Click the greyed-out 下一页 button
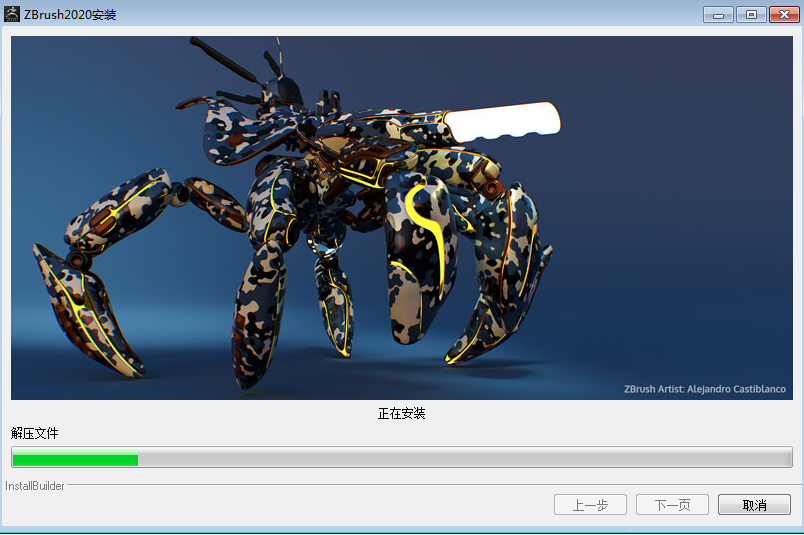Viewport: 804px width, 535px height. (672, 505)
